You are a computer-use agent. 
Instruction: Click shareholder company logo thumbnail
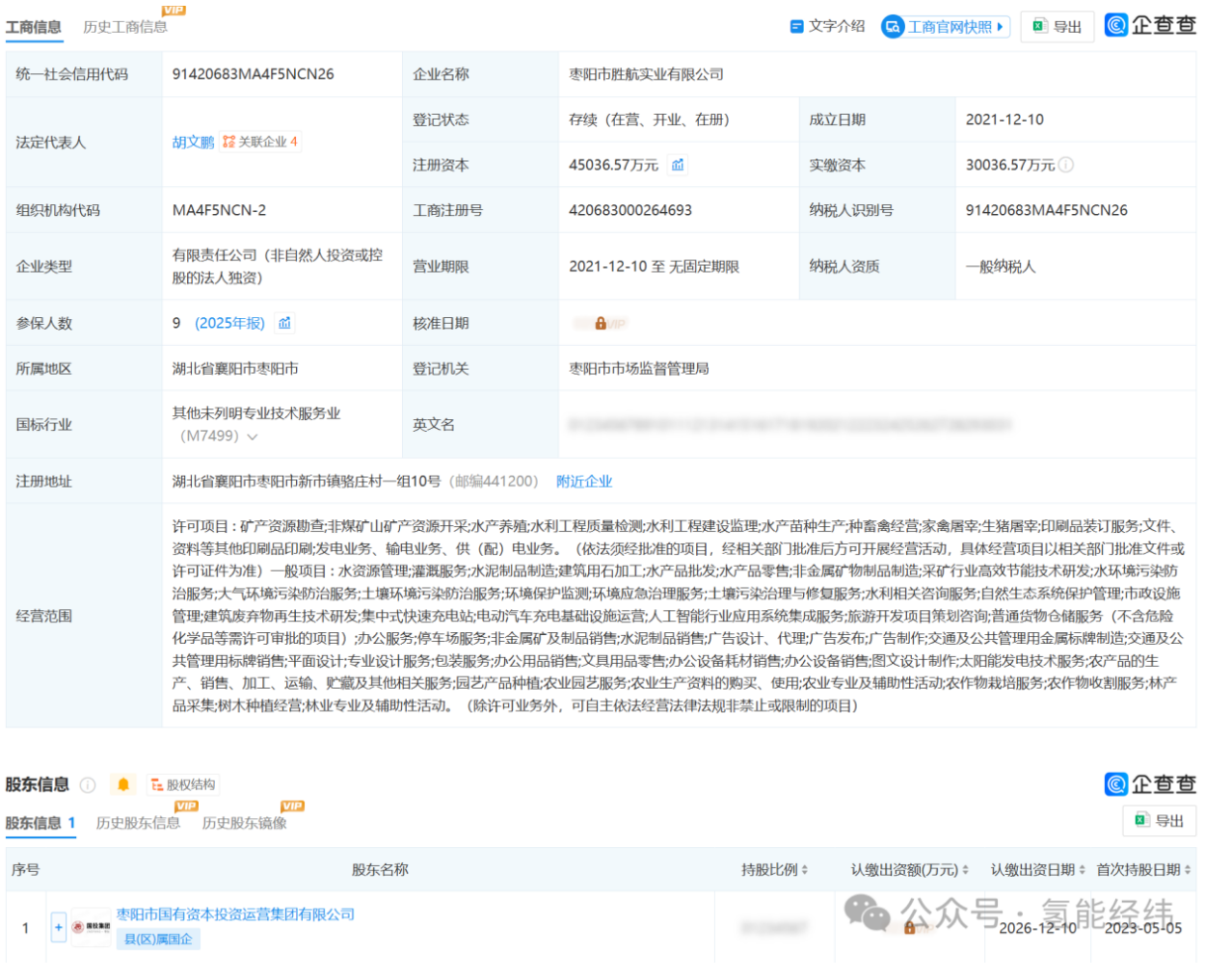tap(91, 927)
